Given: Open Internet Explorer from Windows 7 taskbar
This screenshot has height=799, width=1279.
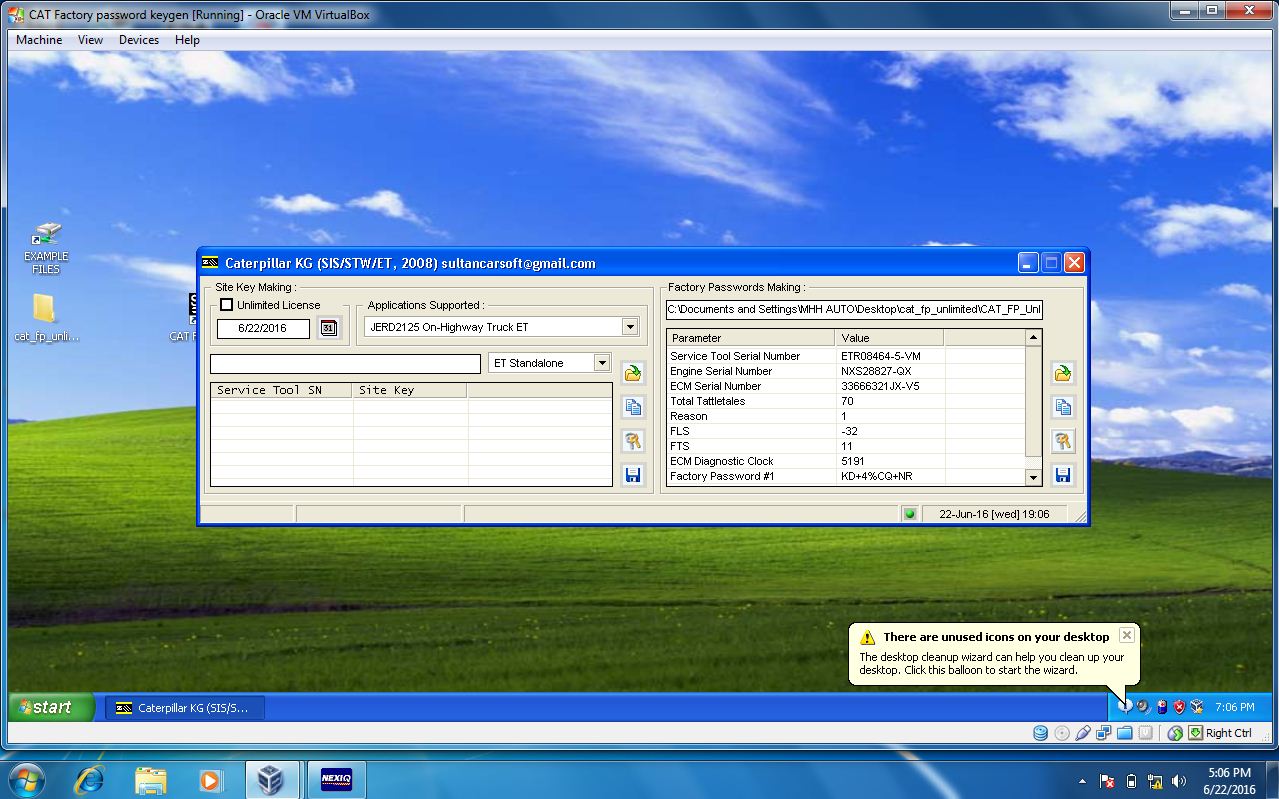Looking at the screenshot, I should (x=91, y=780).
